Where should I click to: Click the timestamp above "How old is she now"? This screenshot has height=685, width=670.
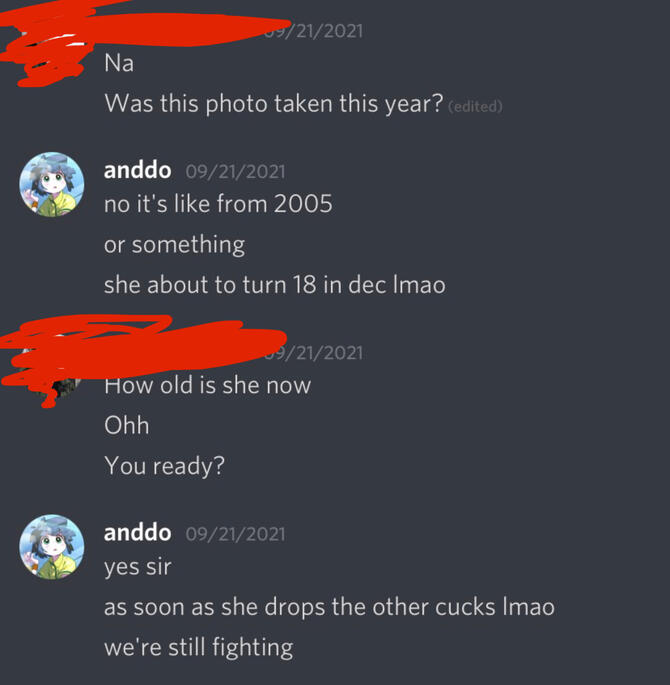pyautogui.click(x=314, y=353)
